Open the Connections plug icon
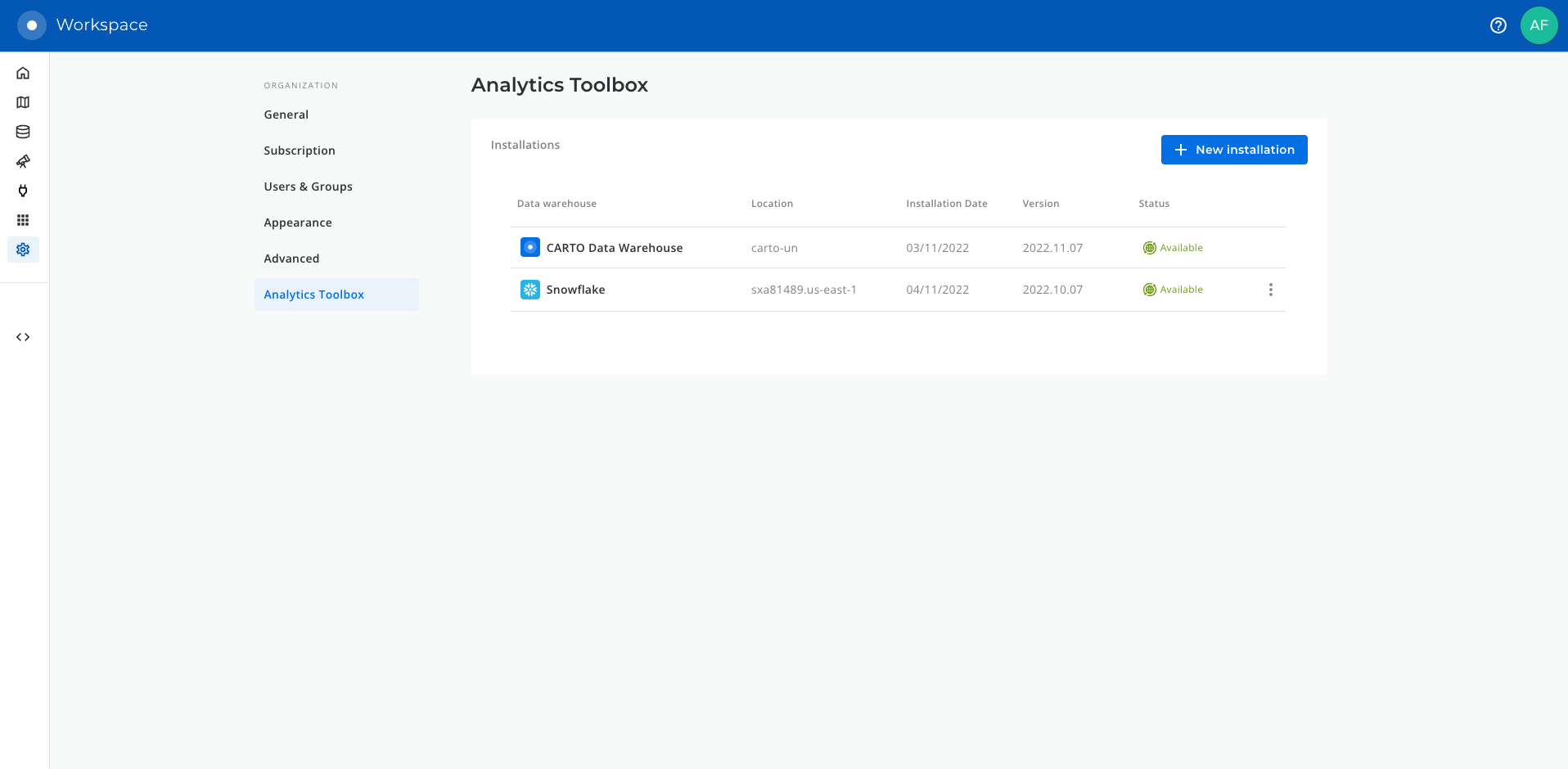 [23, 191]
